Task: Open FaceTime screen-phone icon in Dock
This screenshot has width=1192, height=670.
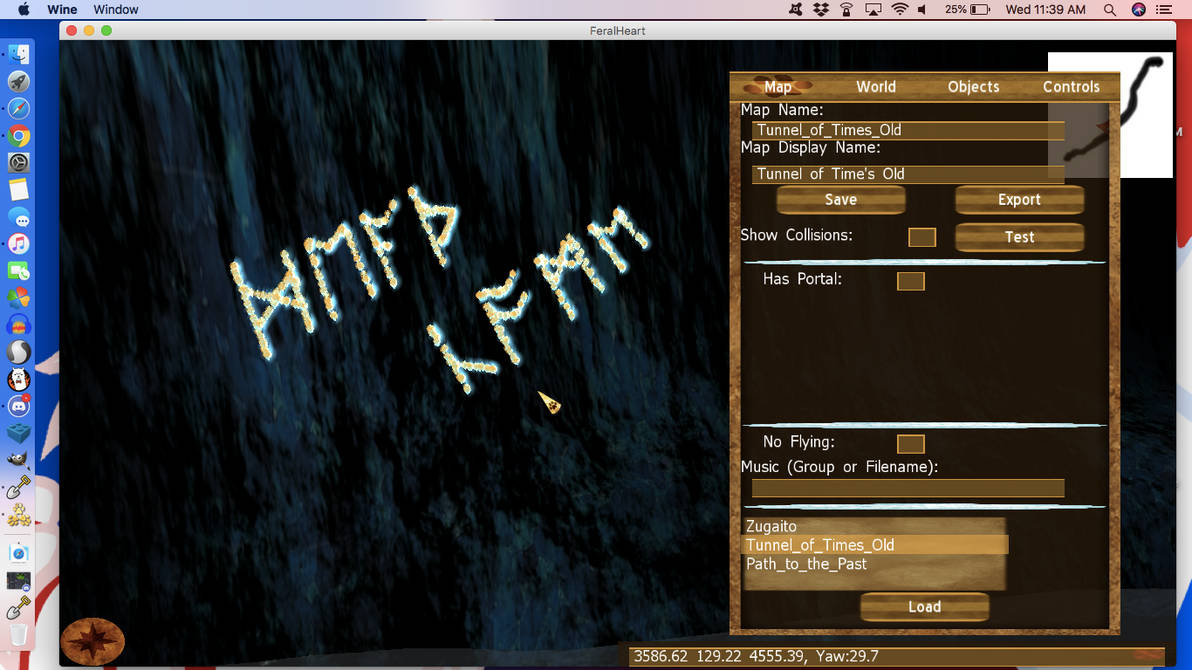Action: tap(19, 271)
